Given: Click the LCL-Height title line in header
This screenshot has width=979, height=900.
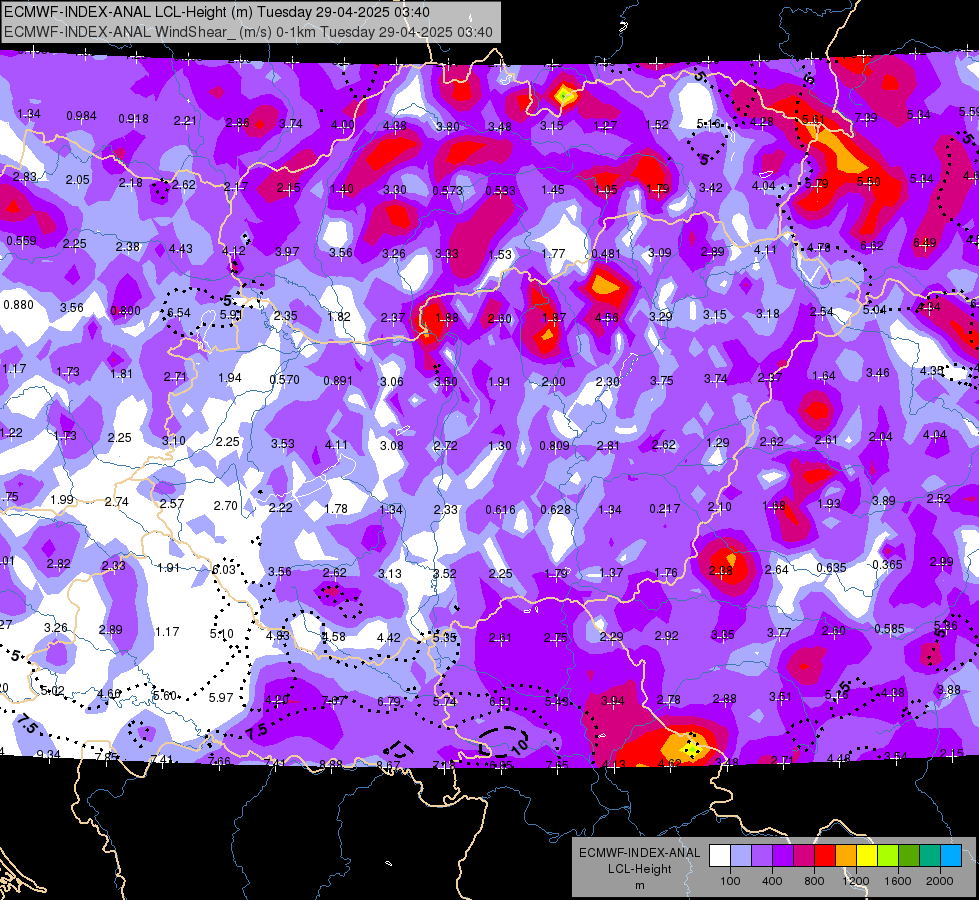Looking at the screenshot, I should point(217,12).
